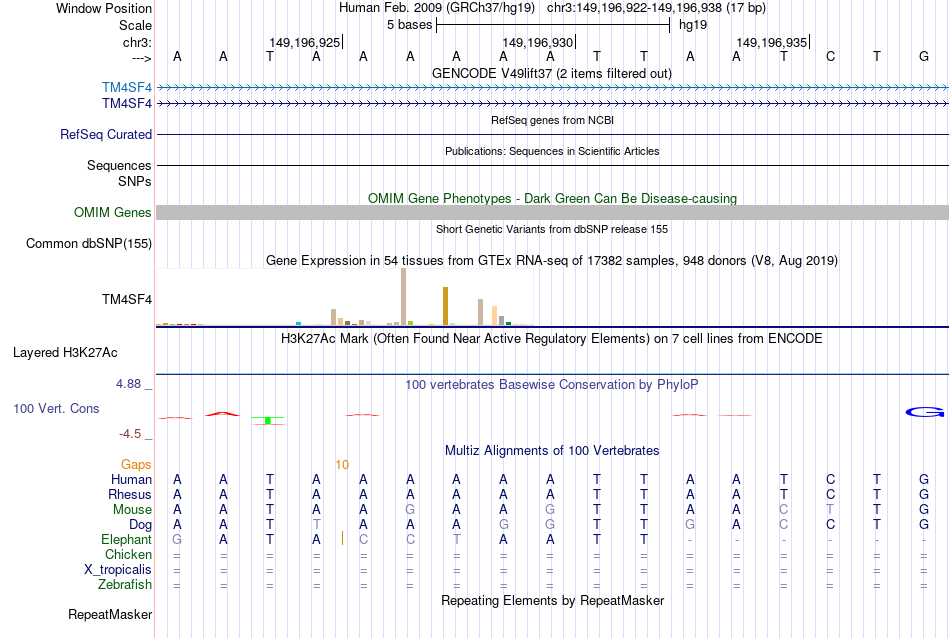Click the Window Position label
This screenshot has height=638, width=950.
point(104,8)
